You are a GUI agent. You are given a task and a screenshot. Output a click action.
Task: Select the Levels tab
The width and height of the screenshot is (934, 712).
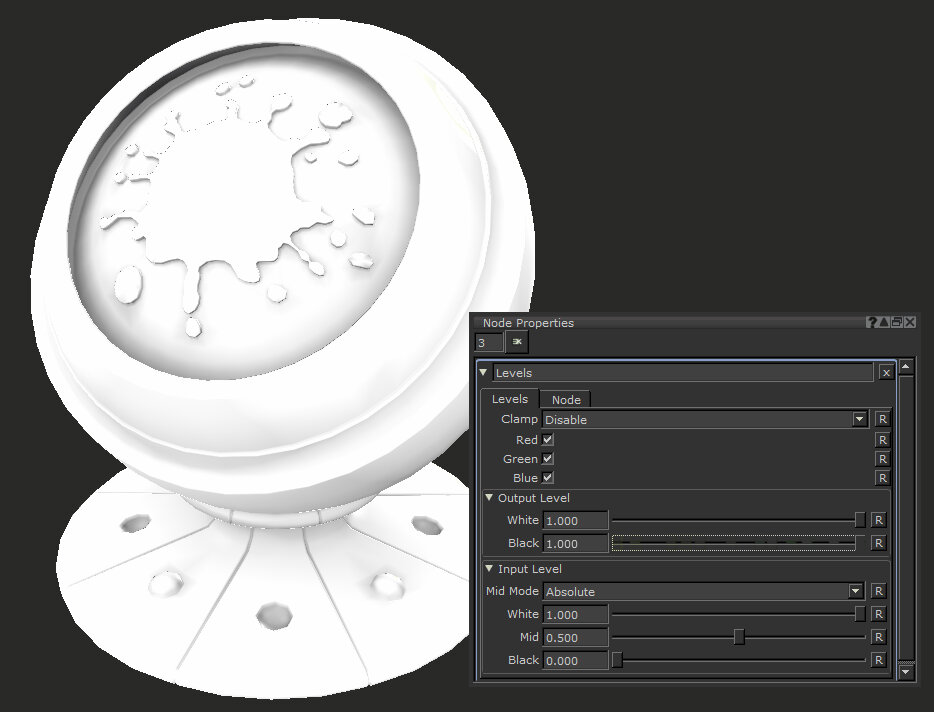pyautogui.click(x=510, y=399)
